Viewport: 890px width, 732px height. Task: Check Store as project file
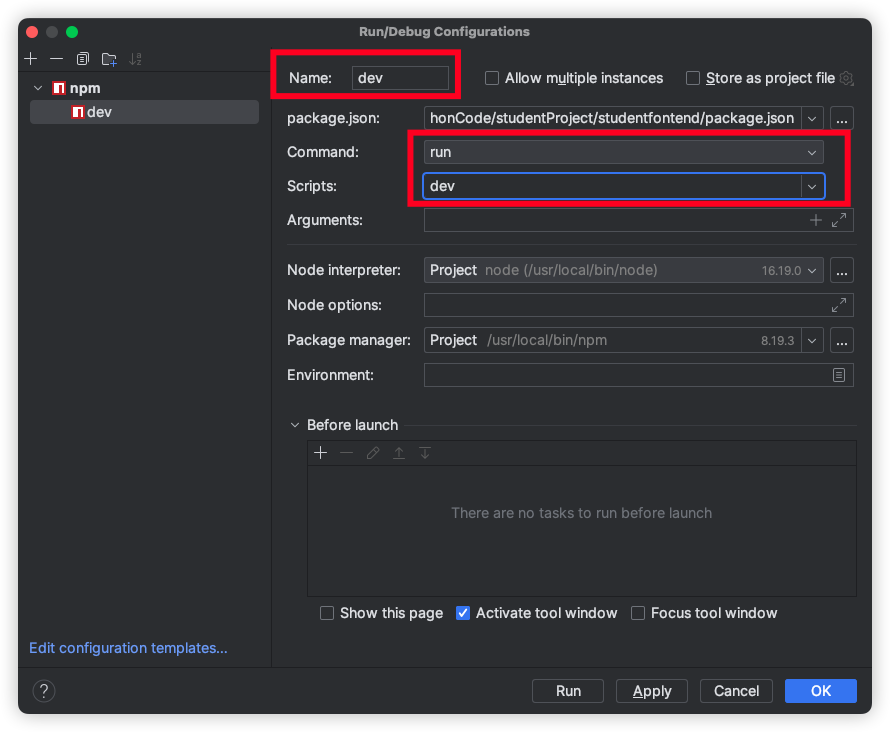click(693, 78)
